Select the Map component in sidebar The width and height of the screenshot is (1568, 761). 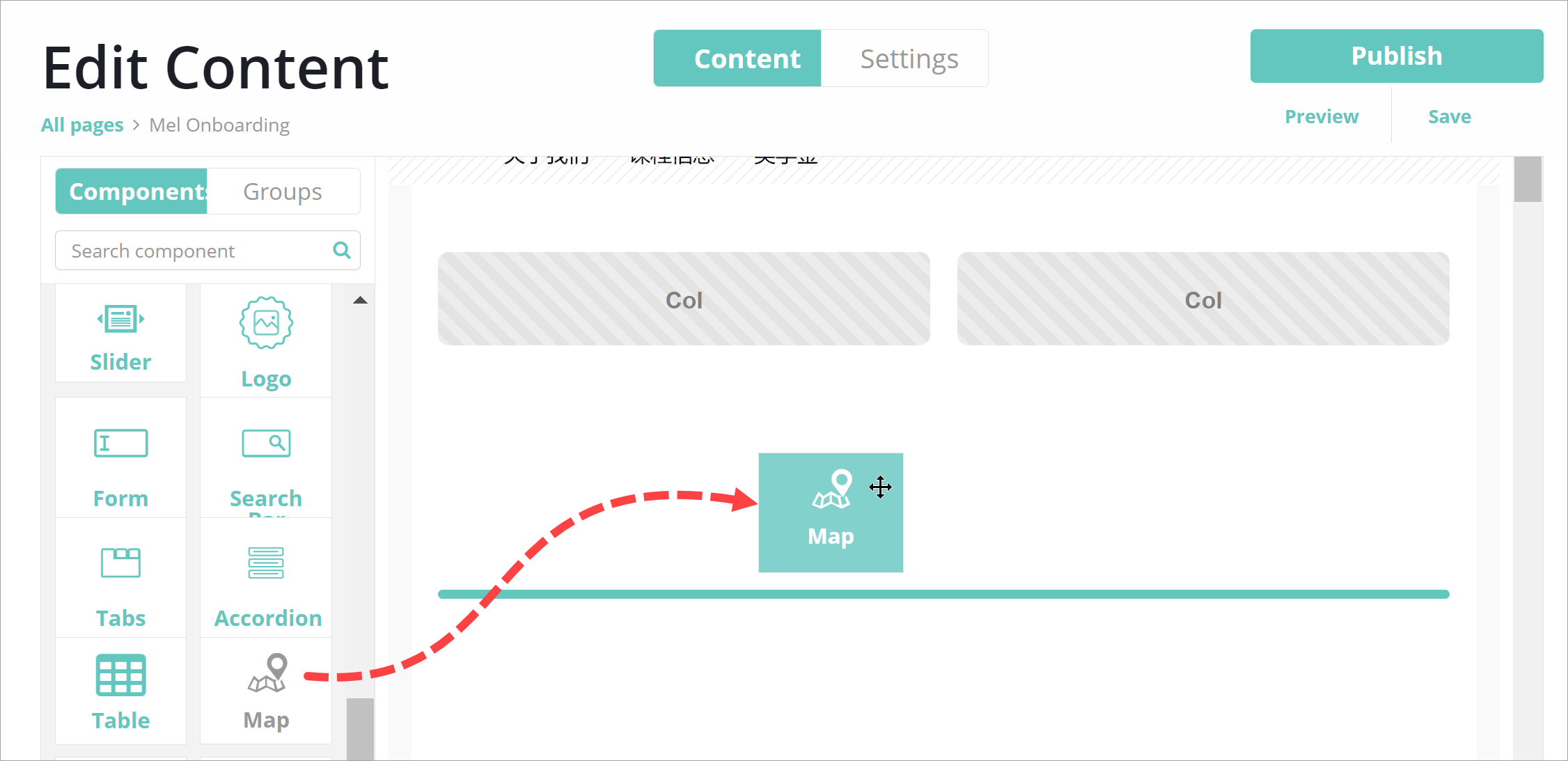(266, 674)
